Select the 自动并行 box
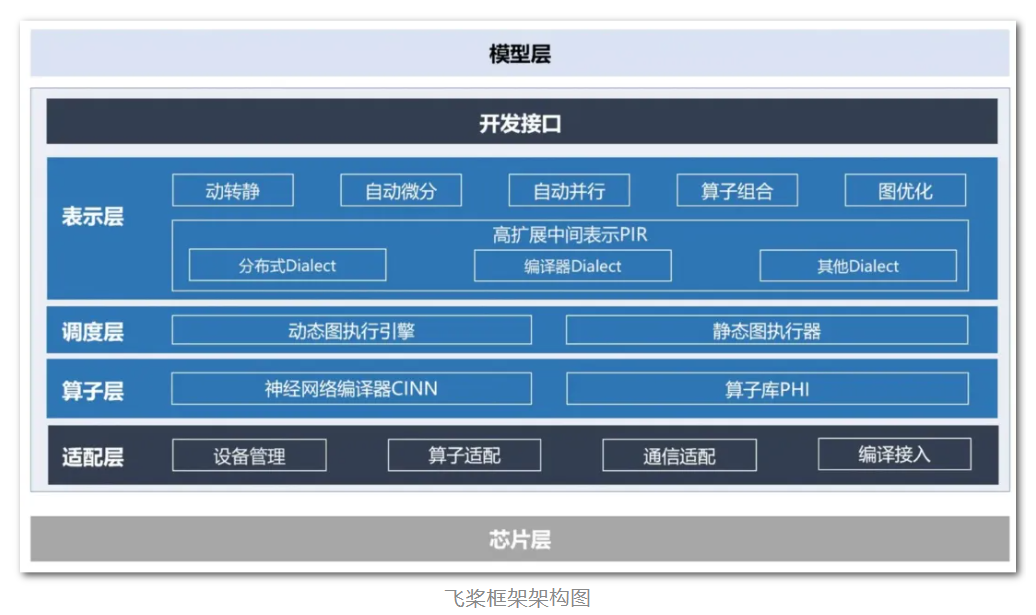The width and height of the screenshot is (1036, 615). [569, 190]
